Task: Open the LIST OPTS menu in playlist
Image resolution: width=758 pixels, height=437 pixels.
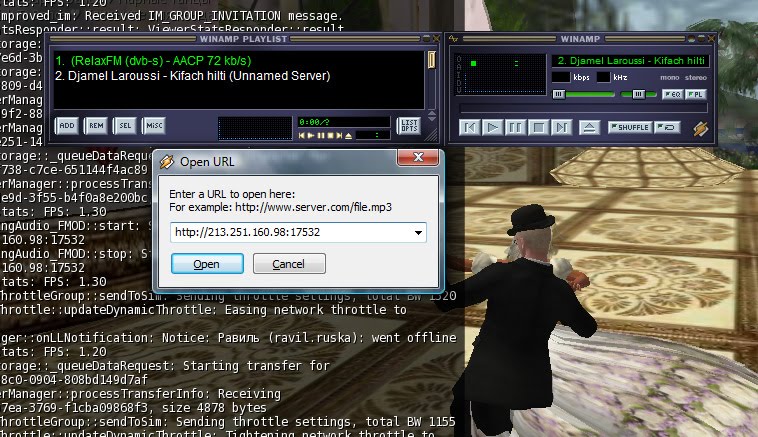Action: [x=409, y=126]
